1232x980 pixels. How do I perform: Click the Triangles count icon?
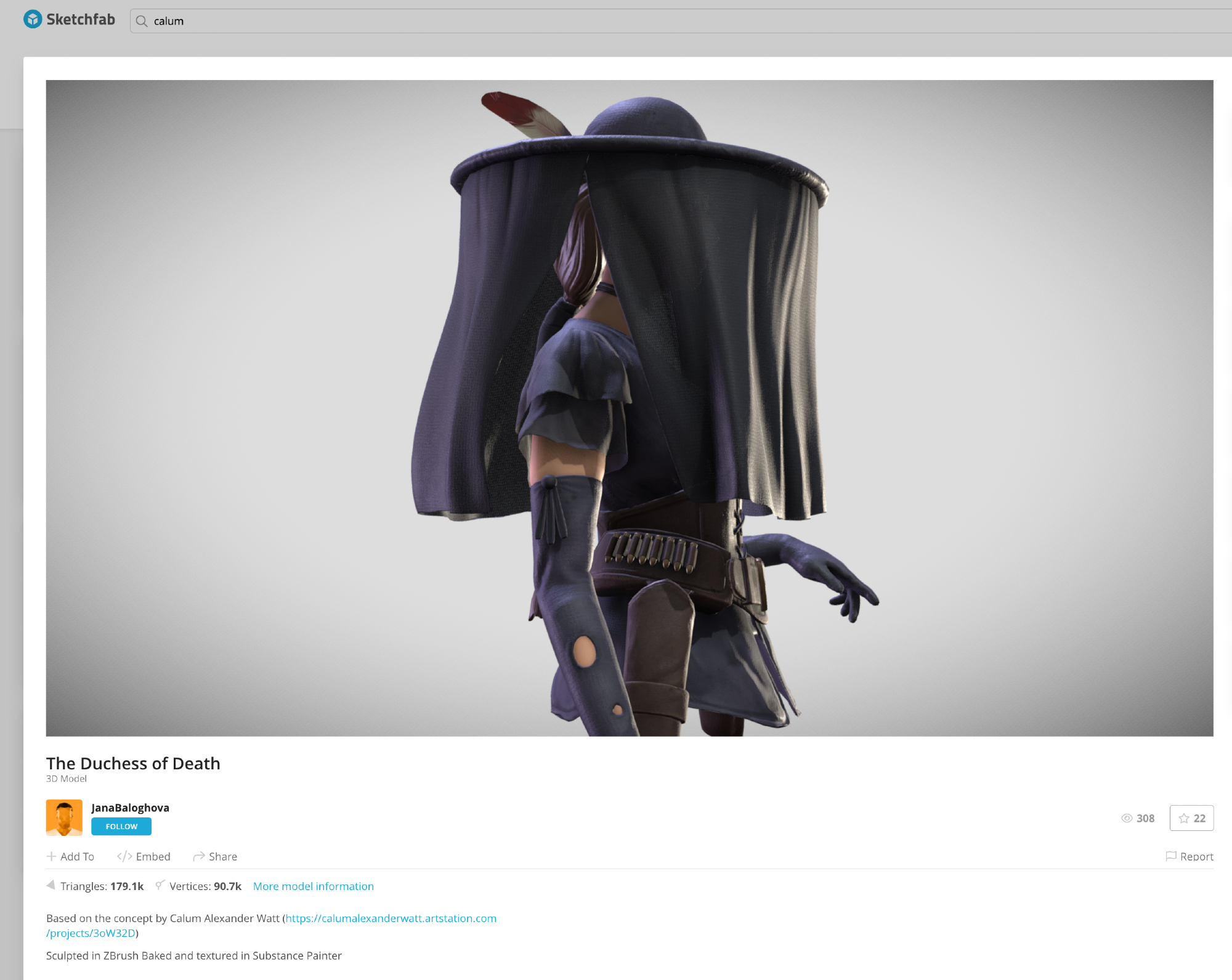coord(51,885)
